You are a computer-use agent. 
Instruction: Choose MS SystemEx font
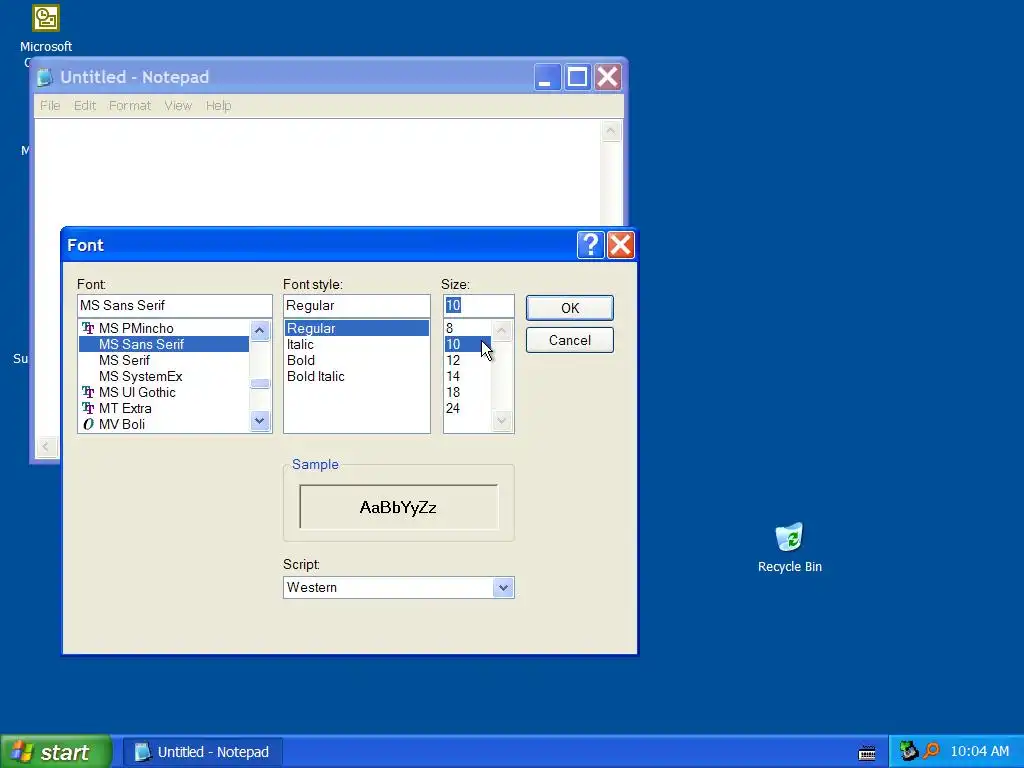coord(163,376)
